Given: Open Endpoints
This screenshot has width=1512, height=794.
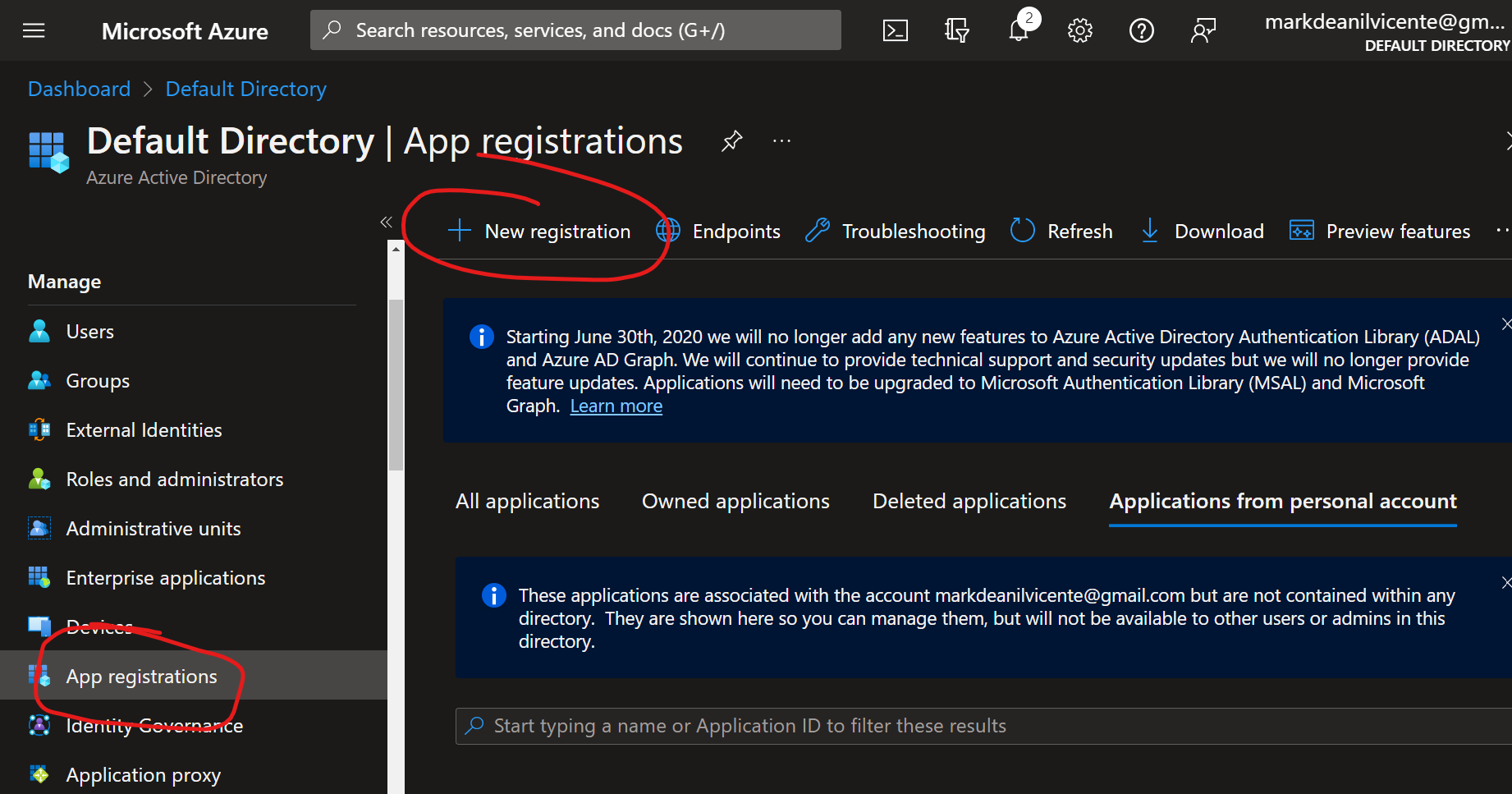Looking at the screenshot, I should pos(718,232).
